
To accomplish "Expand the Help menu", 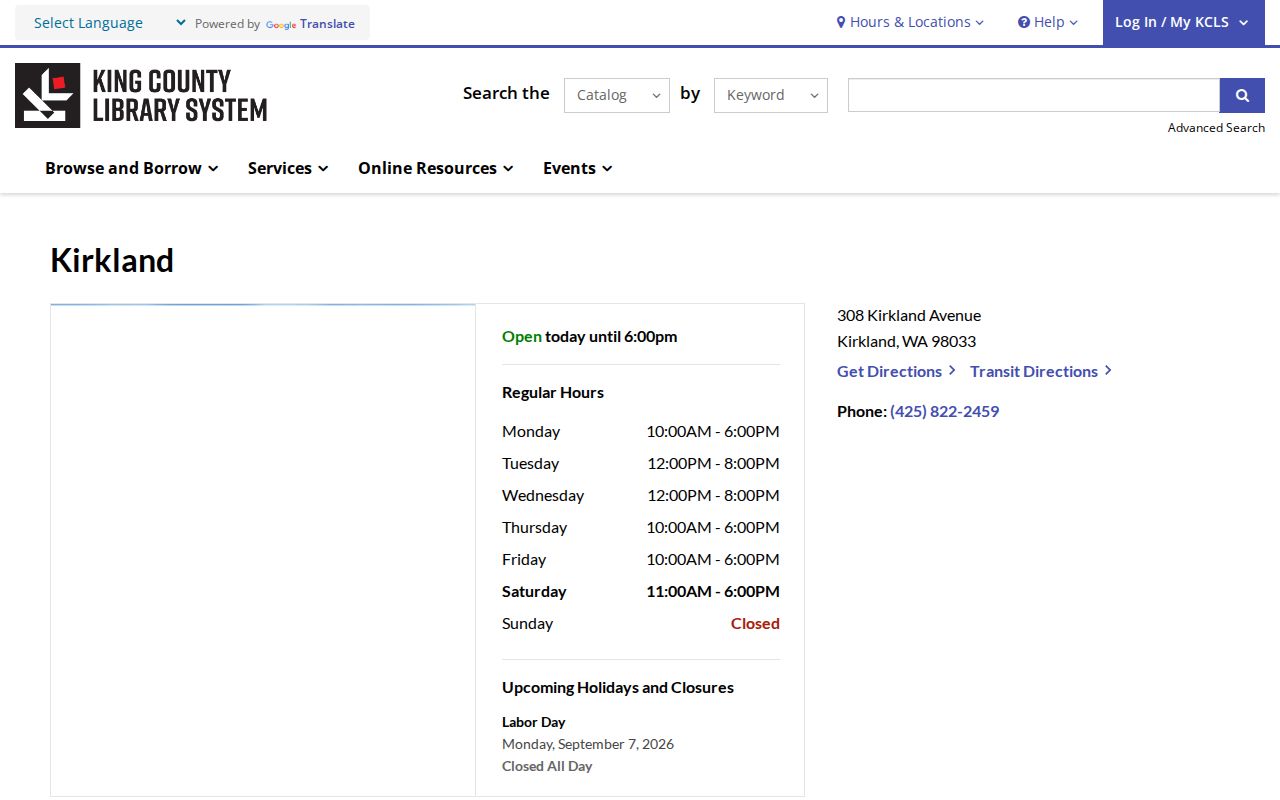I will (1048, 22).
